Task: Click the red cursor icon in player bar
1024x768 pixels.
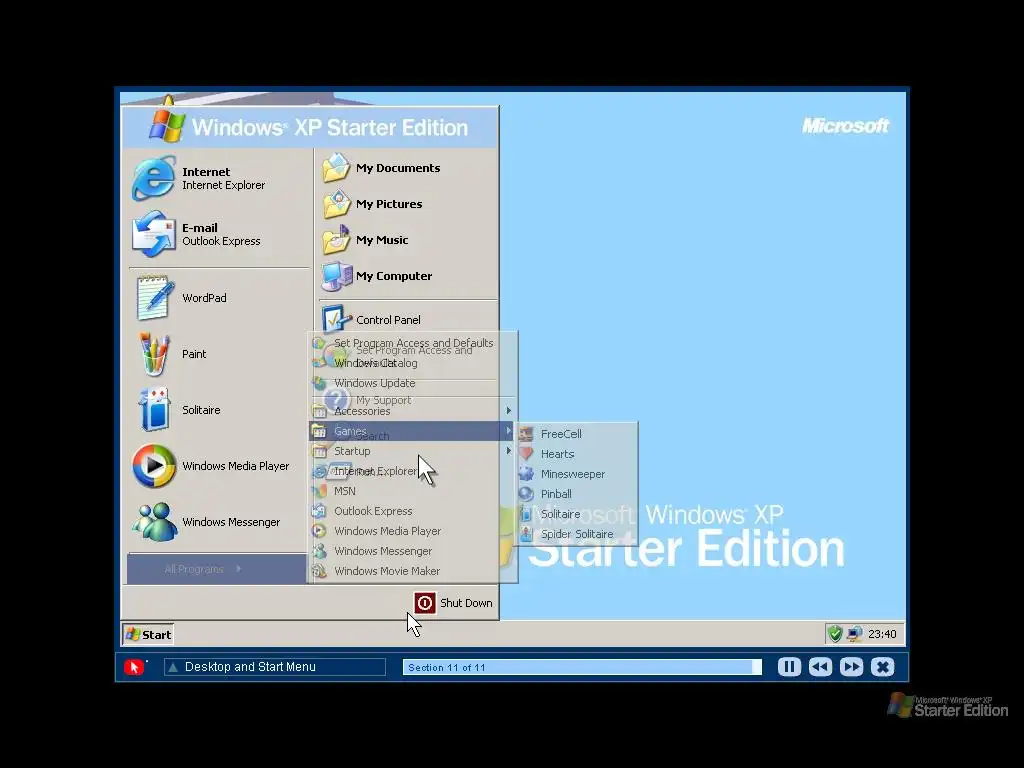Action: [x=134, y=667]
